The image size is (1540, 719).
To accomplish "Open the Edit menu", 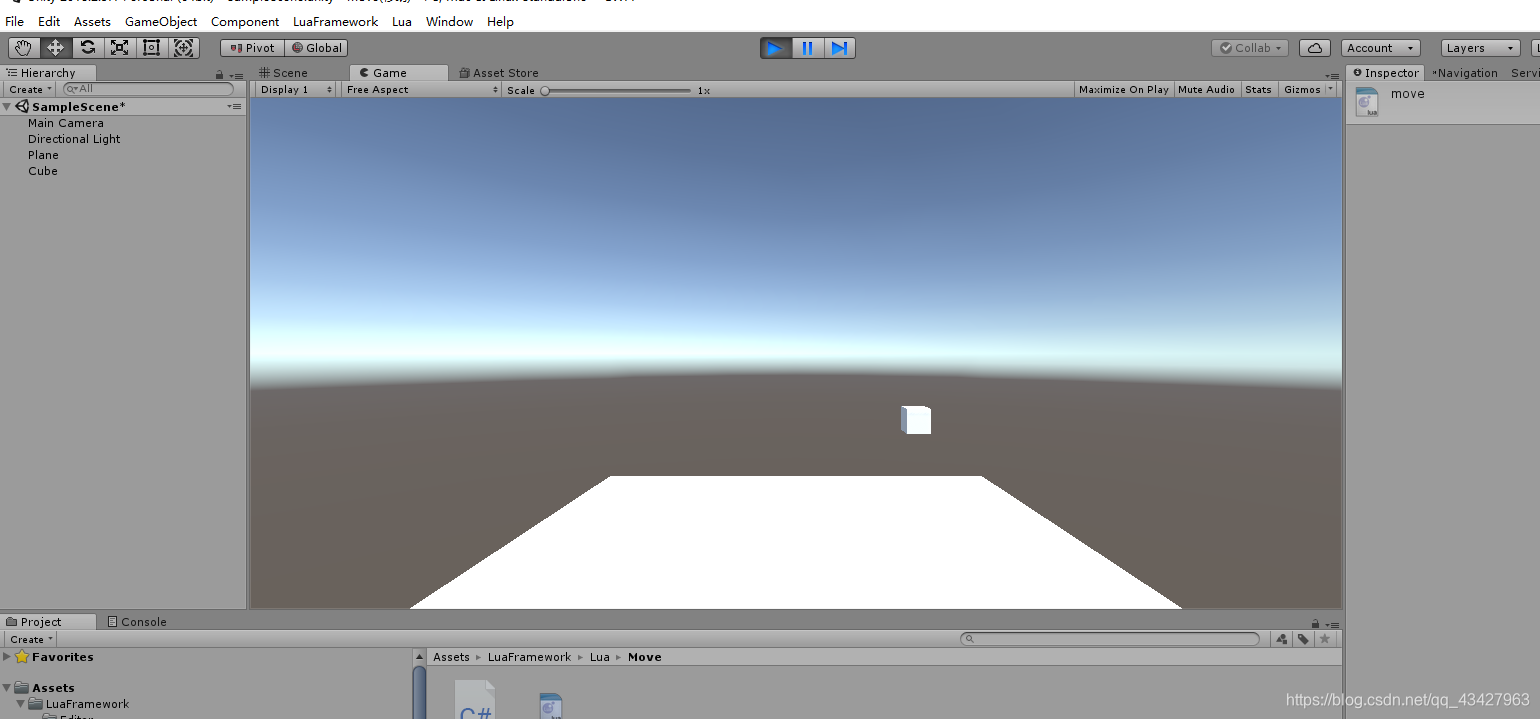I will point(49,21).
